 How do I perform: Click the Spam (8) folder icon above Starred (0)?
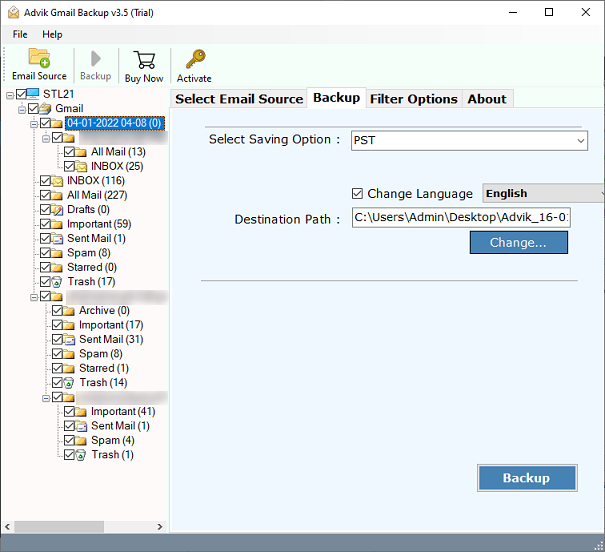pyautogui.click(x=57, y=253)
